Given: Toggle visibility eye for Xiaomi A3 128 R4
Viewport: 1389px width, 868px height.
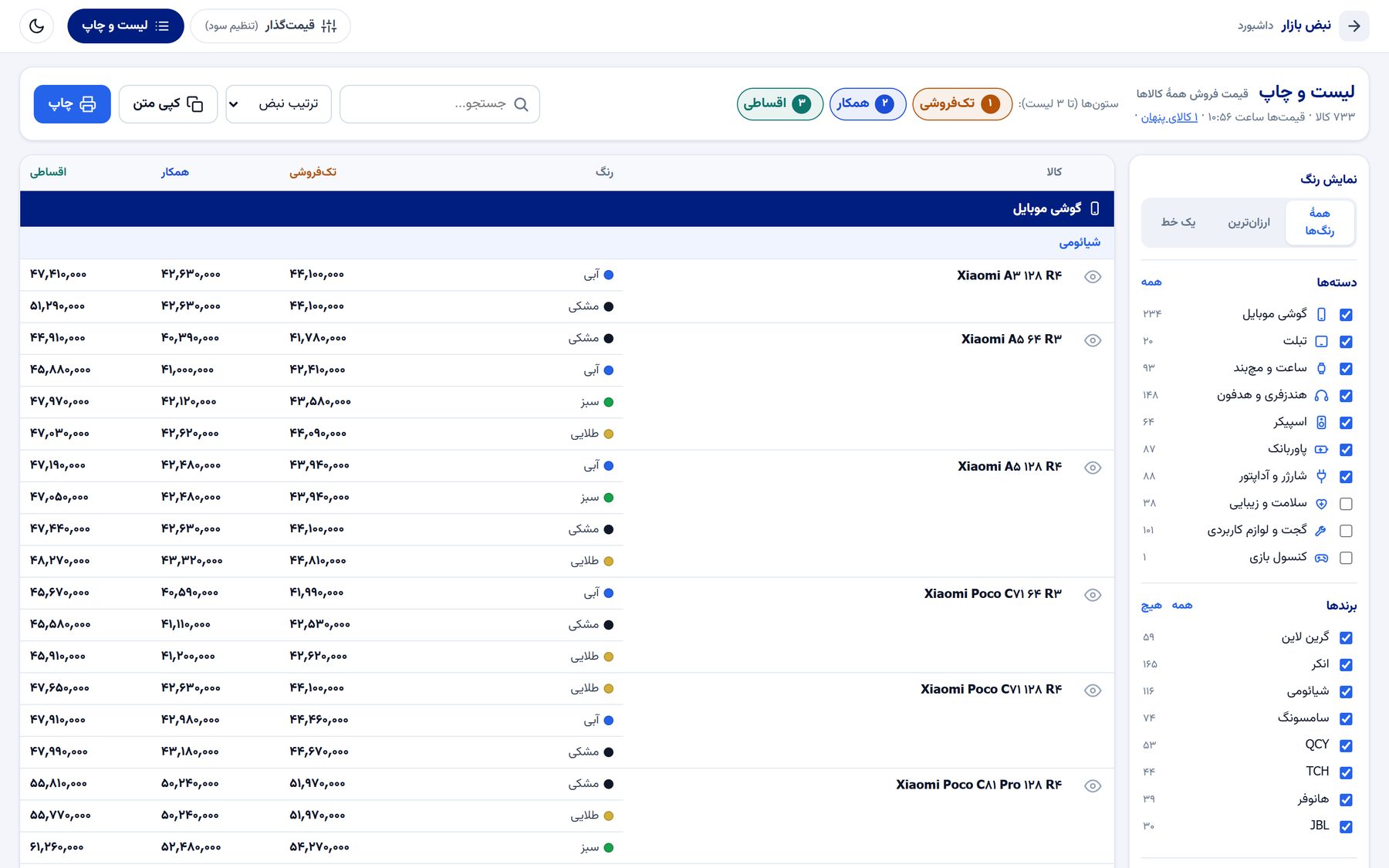Looking at the screenshot, I should (1093, 276).
